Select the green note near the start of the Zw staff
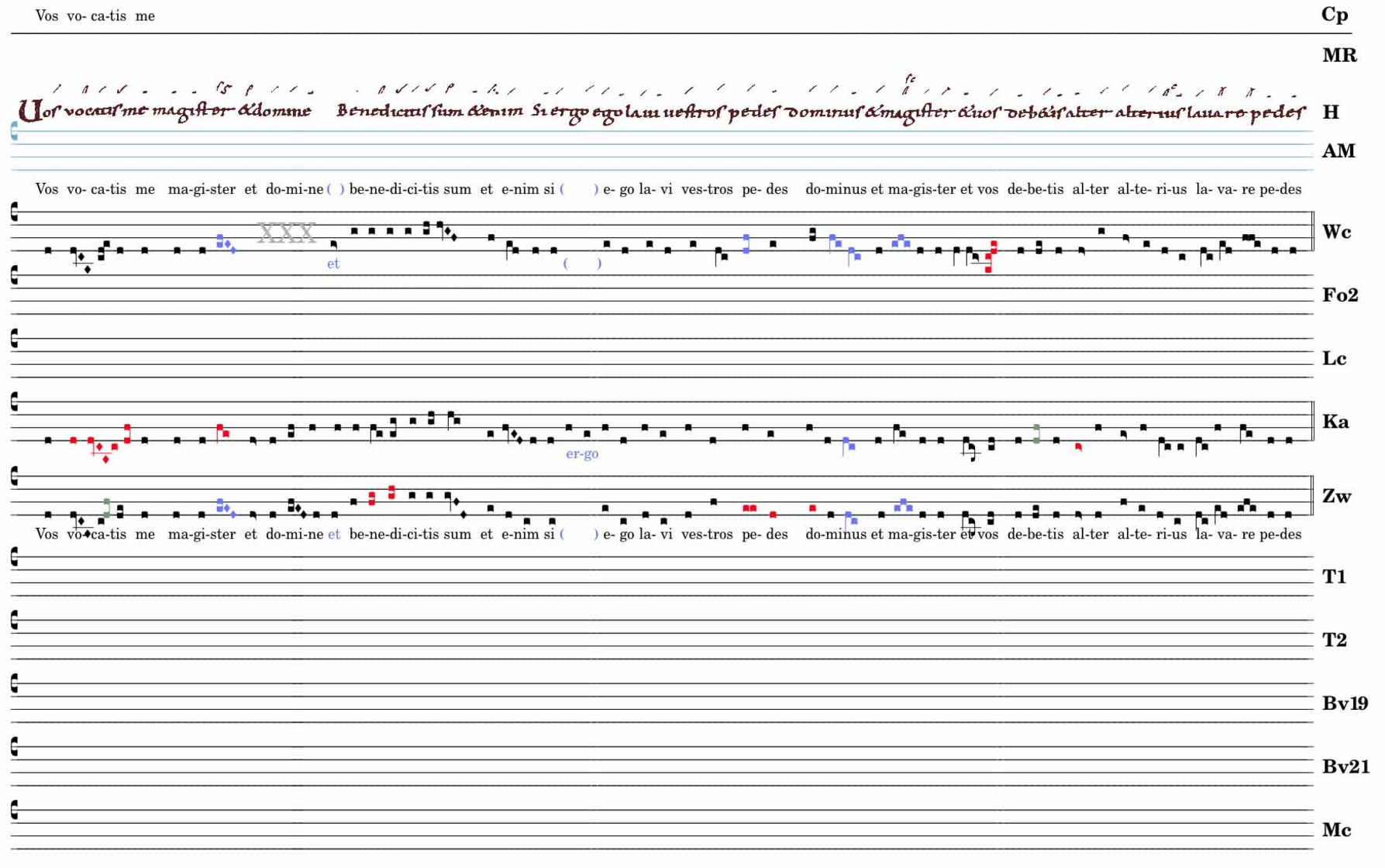Screen dimensions: 1385x868 click(x=107, y=508)
